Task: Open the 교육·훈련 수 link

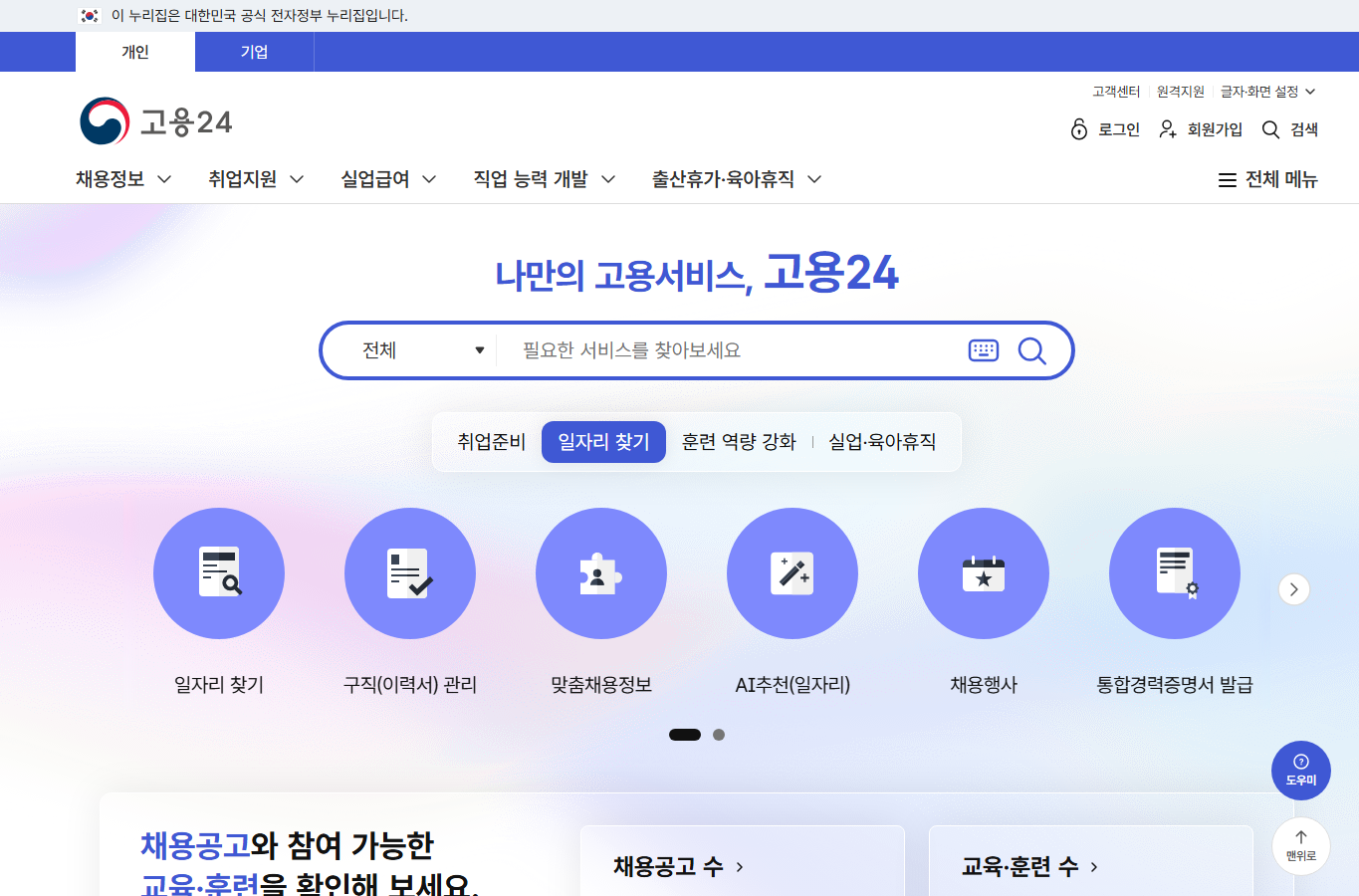Action: point(1029,867)
